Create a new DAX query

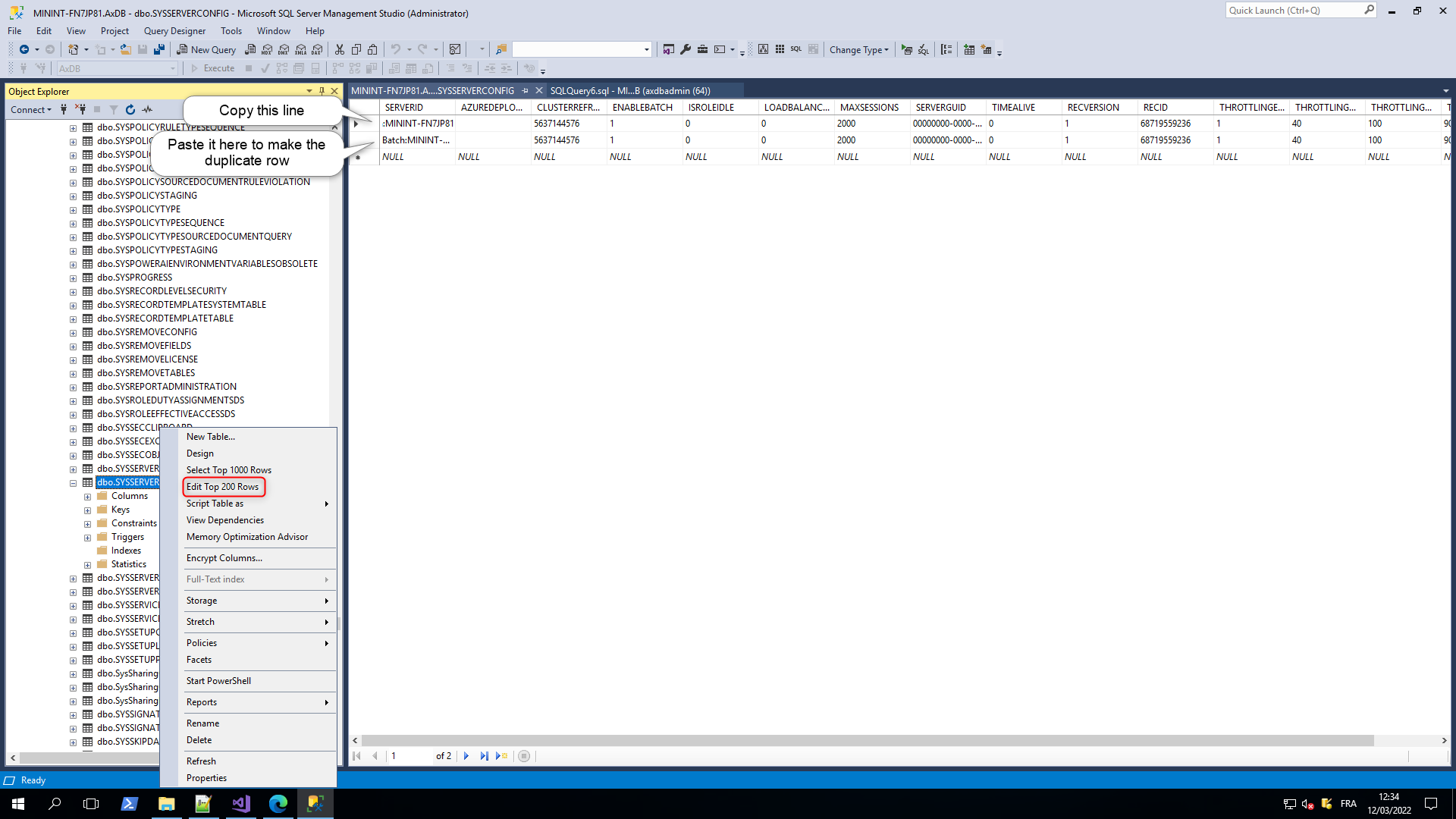point(317,49)
